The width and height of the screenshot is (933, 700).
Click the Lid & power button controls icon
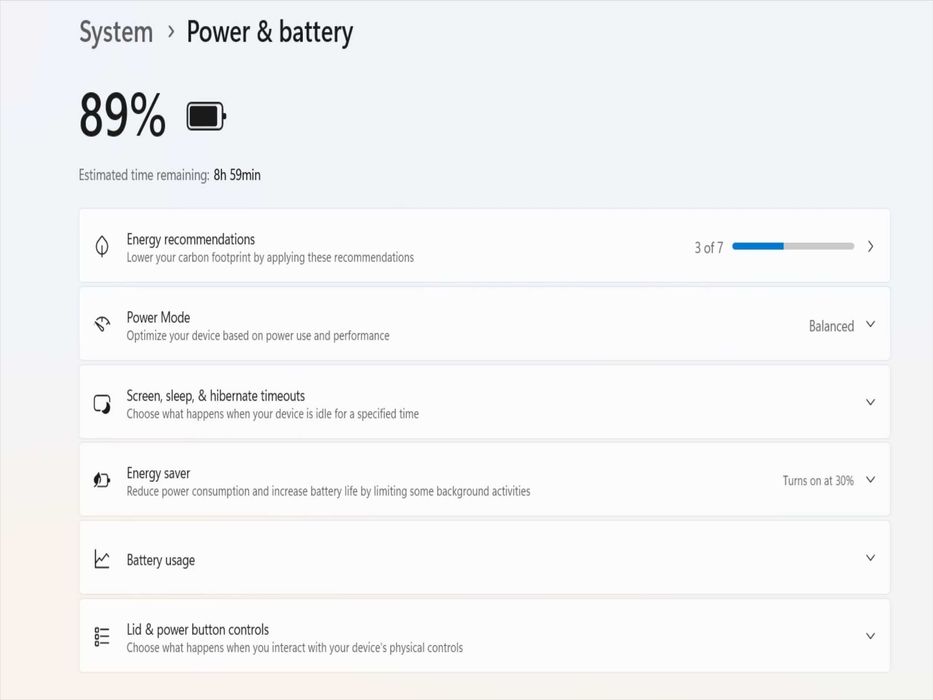click(102, 637)
